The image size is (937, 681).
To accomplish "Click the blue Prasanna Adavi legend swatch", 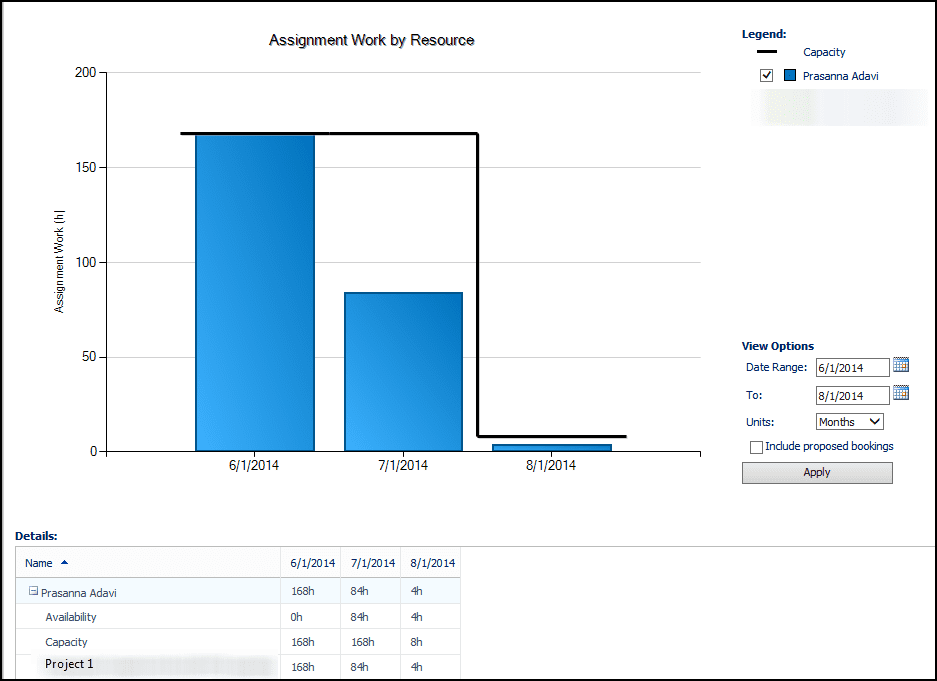I will pyautogui.click(x=790, y=75).
